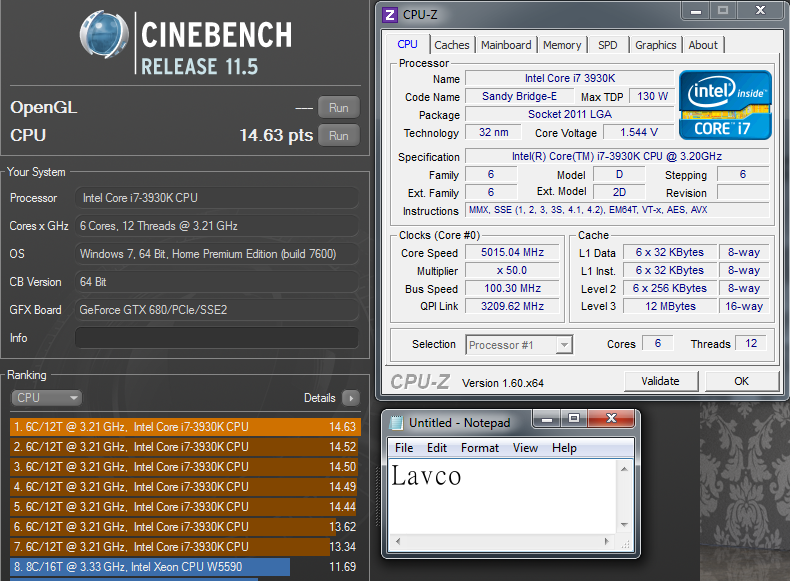Switch to the Graphics tab in CPU-Z
Viewport: 790px width, 581px height.
pos(655,45)
